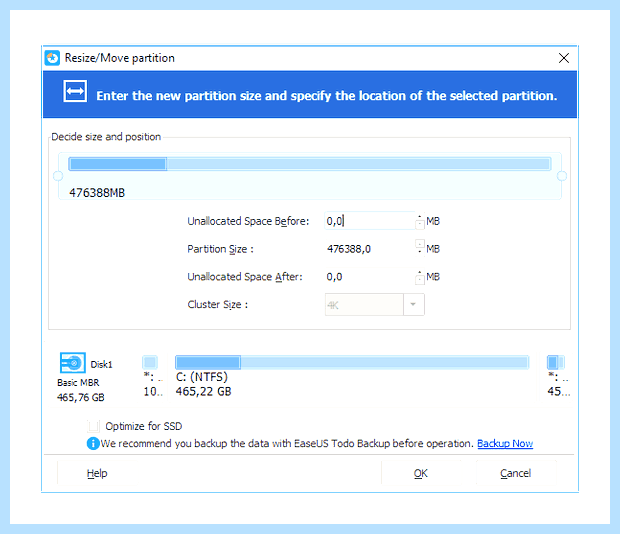Viewport: 620px width, 534px height.
Task: Select the small partition right of C:
Action: [x=556, y=362]
